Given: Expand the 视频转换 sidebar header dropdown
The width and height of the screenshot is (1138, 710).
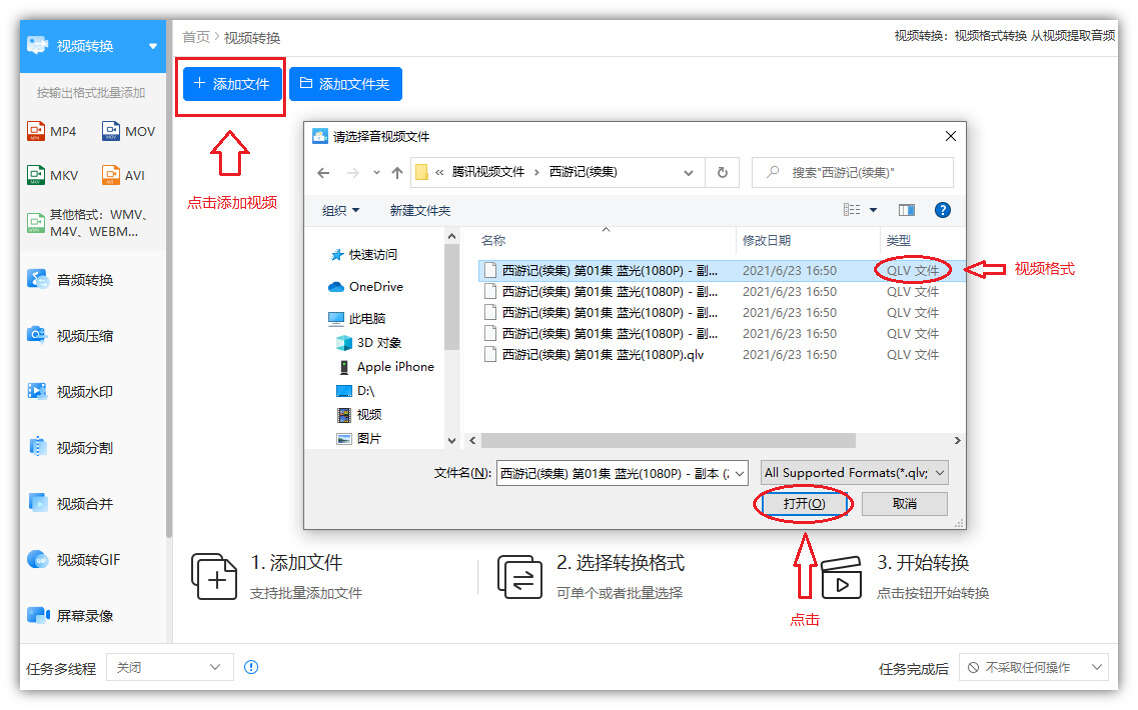Looking at the screenshot, I should (152, 46).
